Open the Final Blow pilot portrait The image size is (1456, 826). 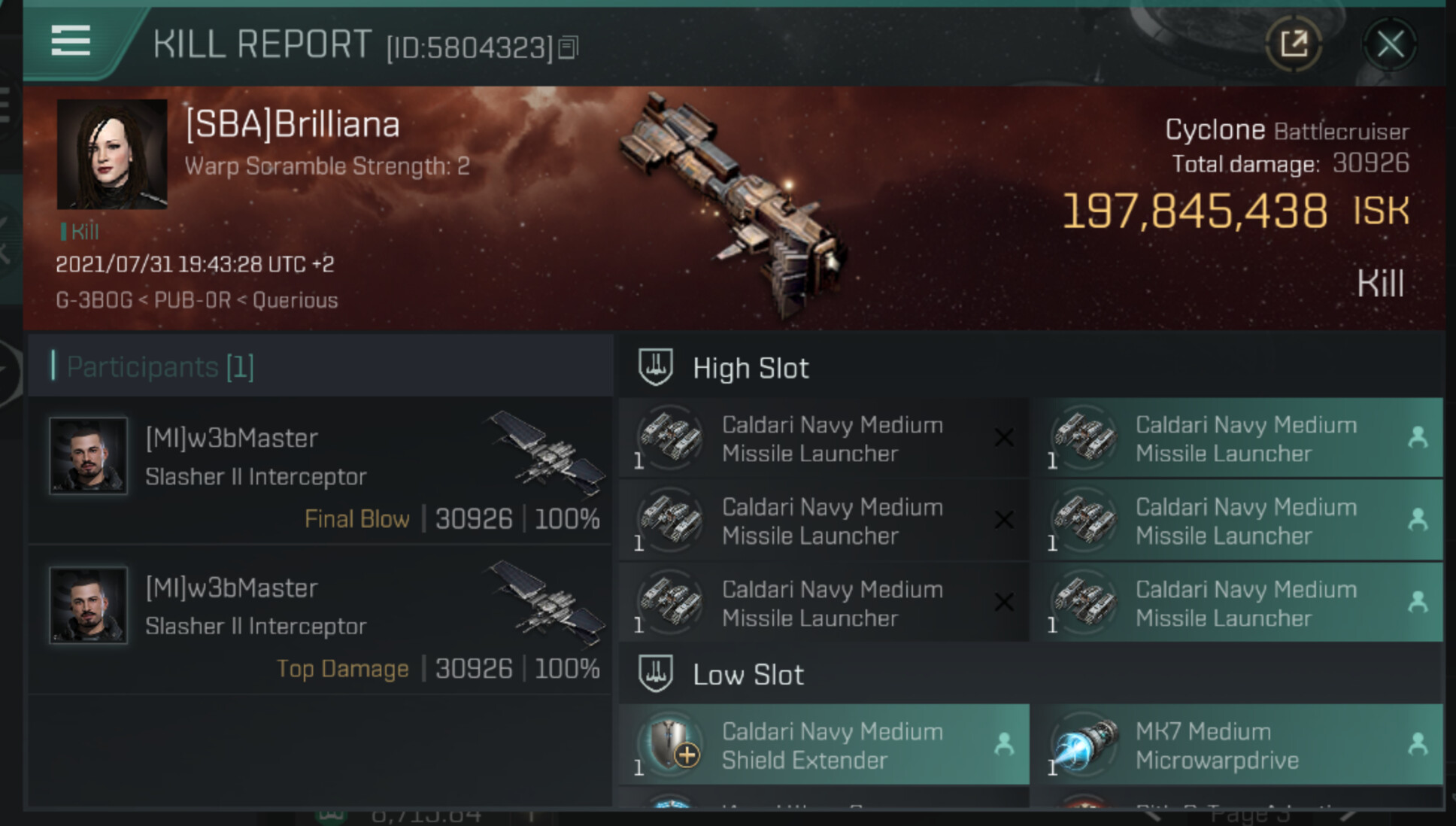(x=88, y=456)
